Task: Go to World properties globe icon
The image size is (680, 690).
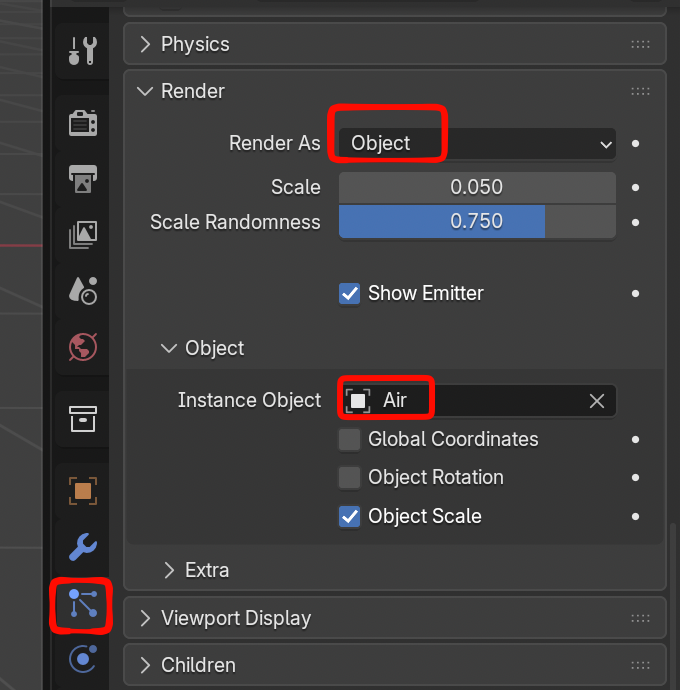Action: pyautogui.click(x=82, y=346)
